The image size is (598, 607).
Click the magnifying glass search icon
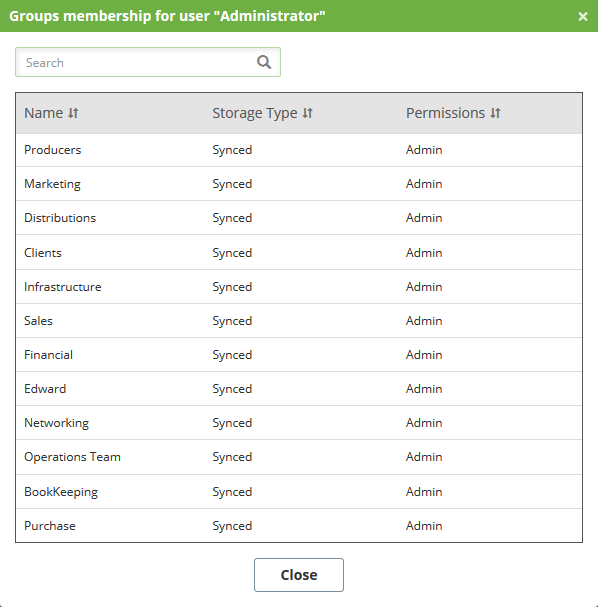264,62
